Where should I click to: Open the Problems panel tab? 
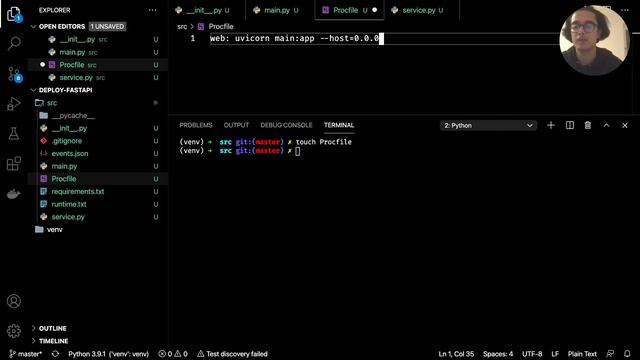196,125
